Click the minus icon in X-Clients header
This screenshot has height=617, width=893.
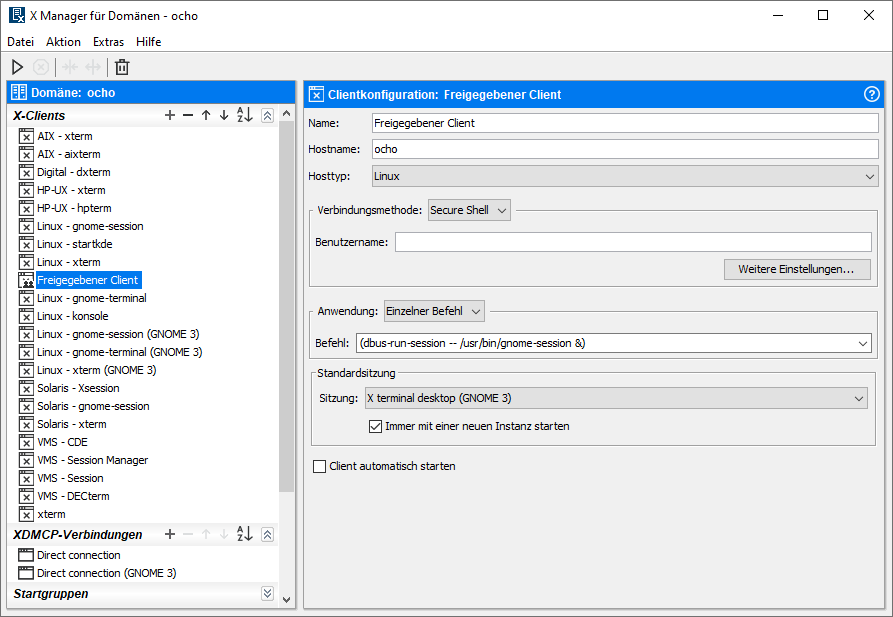pos(187,116)
